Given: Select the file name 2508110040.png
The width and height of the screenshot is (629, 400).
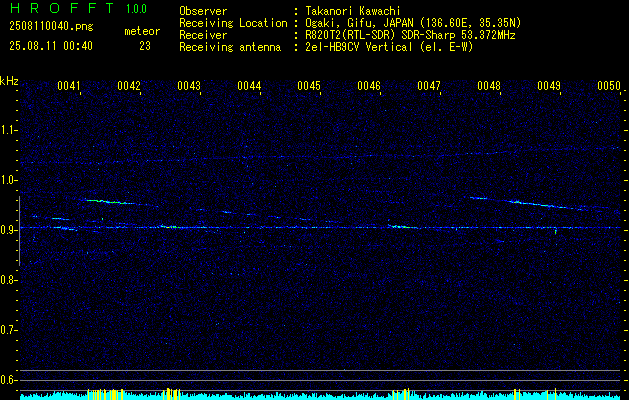Looking at the screenshot, I should (x=51, y=26).
